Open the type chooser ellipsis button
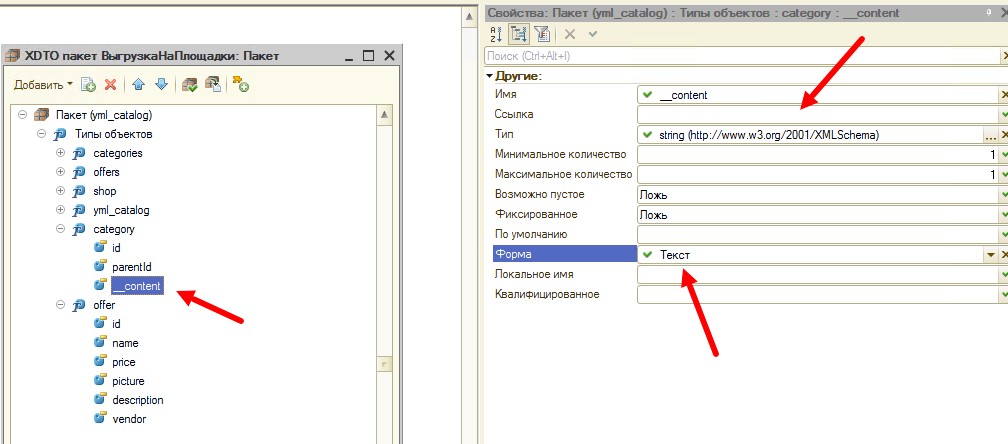This screenshot has width=1008, height=444. [x=991, y=135]
